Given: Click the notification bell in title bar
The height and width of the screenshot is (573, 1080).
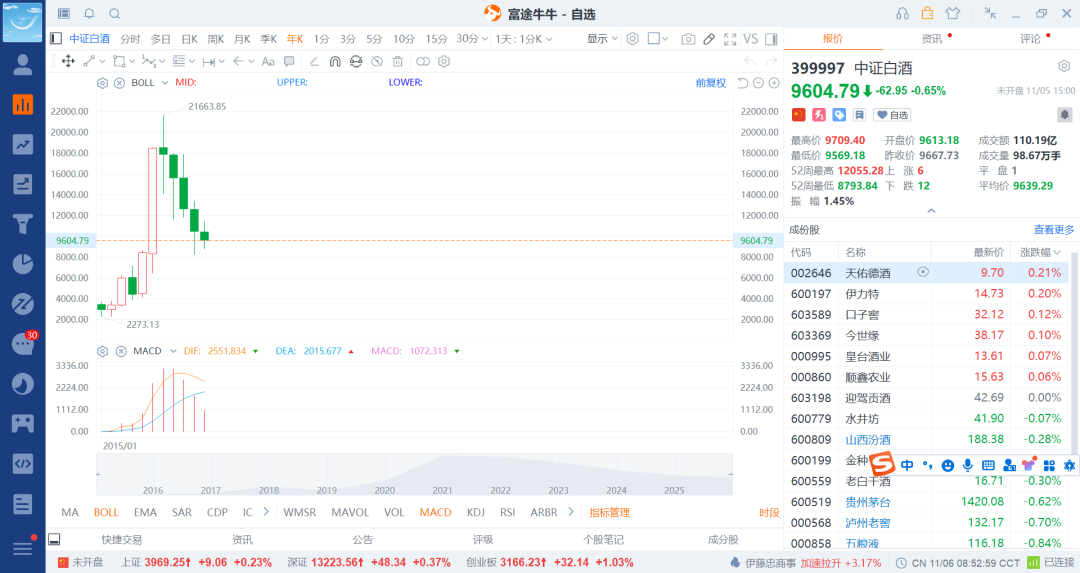Looking at the screenshot, I should (90, 14).
